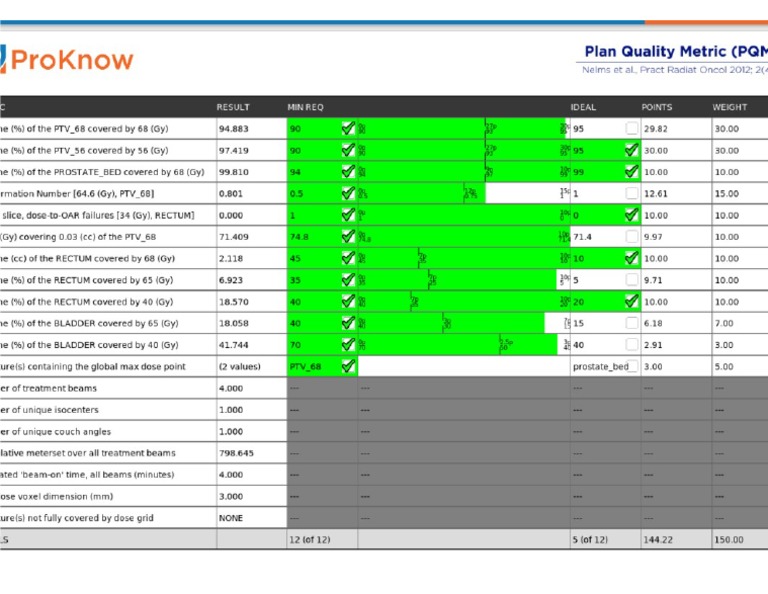Click the dose voxel dimension row label
Image resolution: width=768 pixels, height=594 pixels.
coord(56,497)
